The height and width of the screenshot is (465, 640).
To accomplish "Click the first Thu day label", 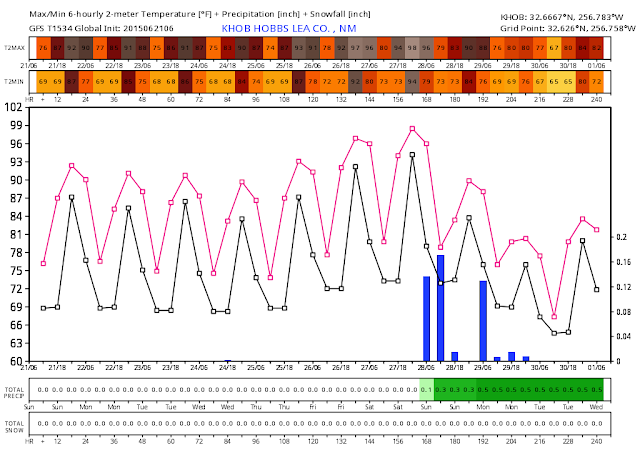I will click(256, 407).
